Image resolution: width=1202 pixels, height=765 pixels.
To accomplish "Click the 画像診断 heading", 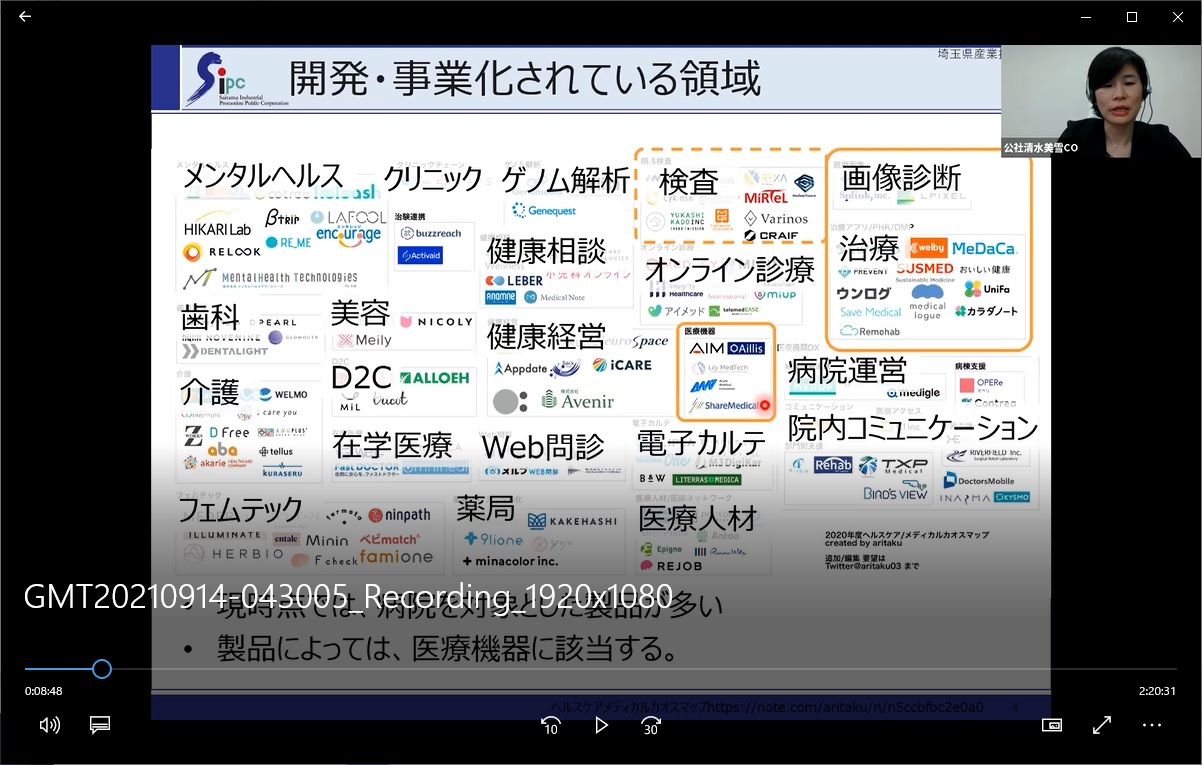I will pos(901,178).
